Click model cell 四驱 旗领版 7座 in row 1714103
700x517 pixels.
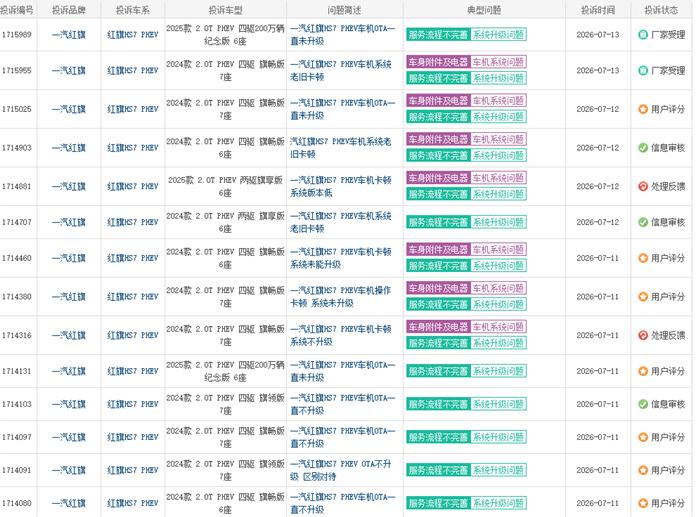[x=225, y=404]
